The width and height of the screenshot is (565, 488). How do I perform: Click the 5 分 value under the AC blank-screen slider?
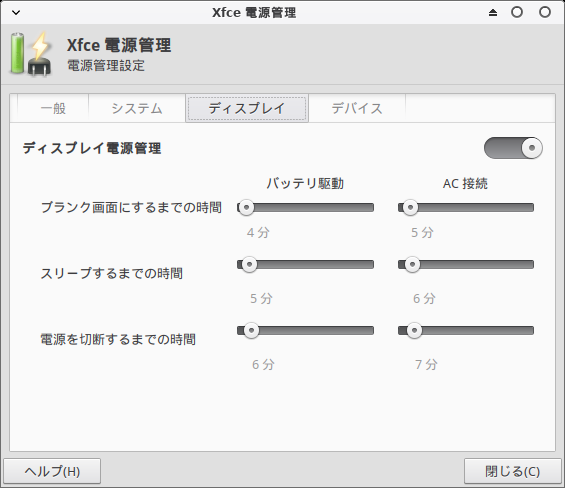point(422,232)
